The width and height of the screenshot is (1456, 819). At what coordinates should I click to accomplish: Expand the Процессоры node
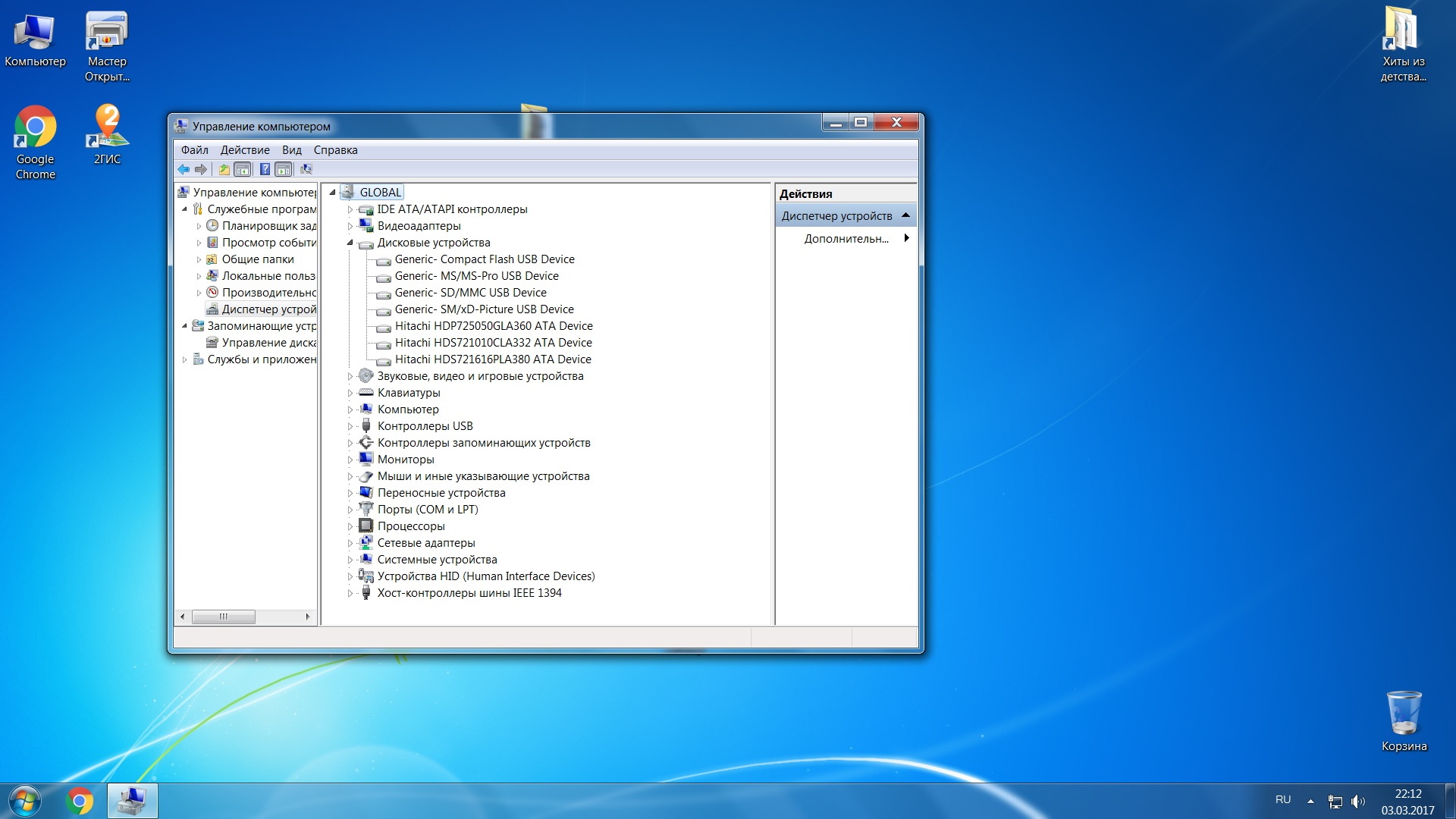click(x=350, y=526)
